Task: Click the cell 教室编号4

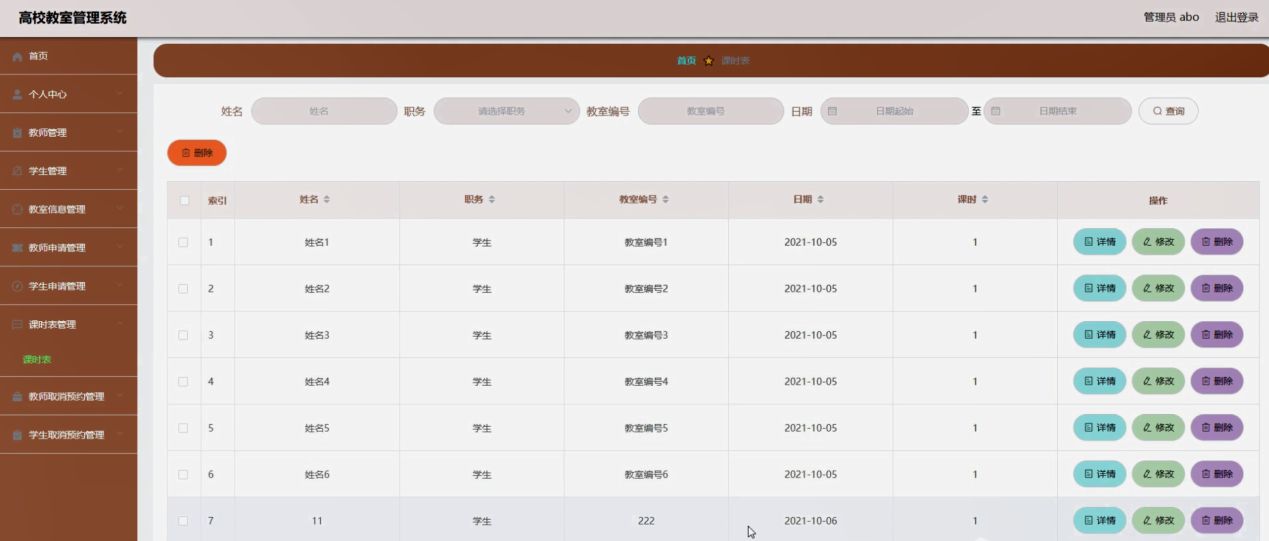Action: click(646, 382)
